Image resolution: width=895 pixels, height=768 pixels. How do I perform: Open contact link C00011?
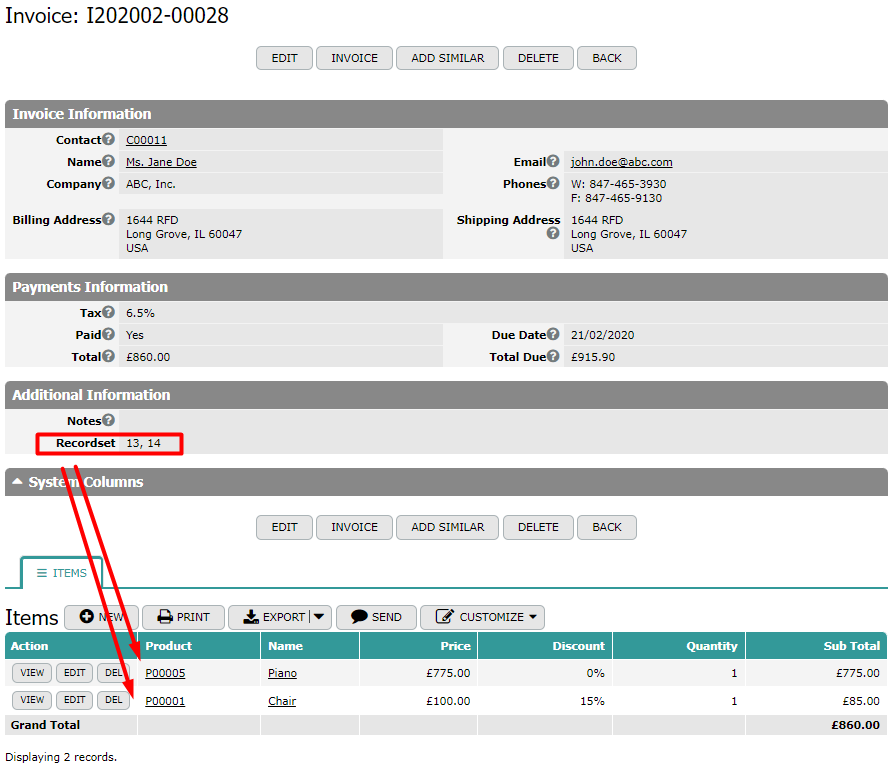coord(146,140)
